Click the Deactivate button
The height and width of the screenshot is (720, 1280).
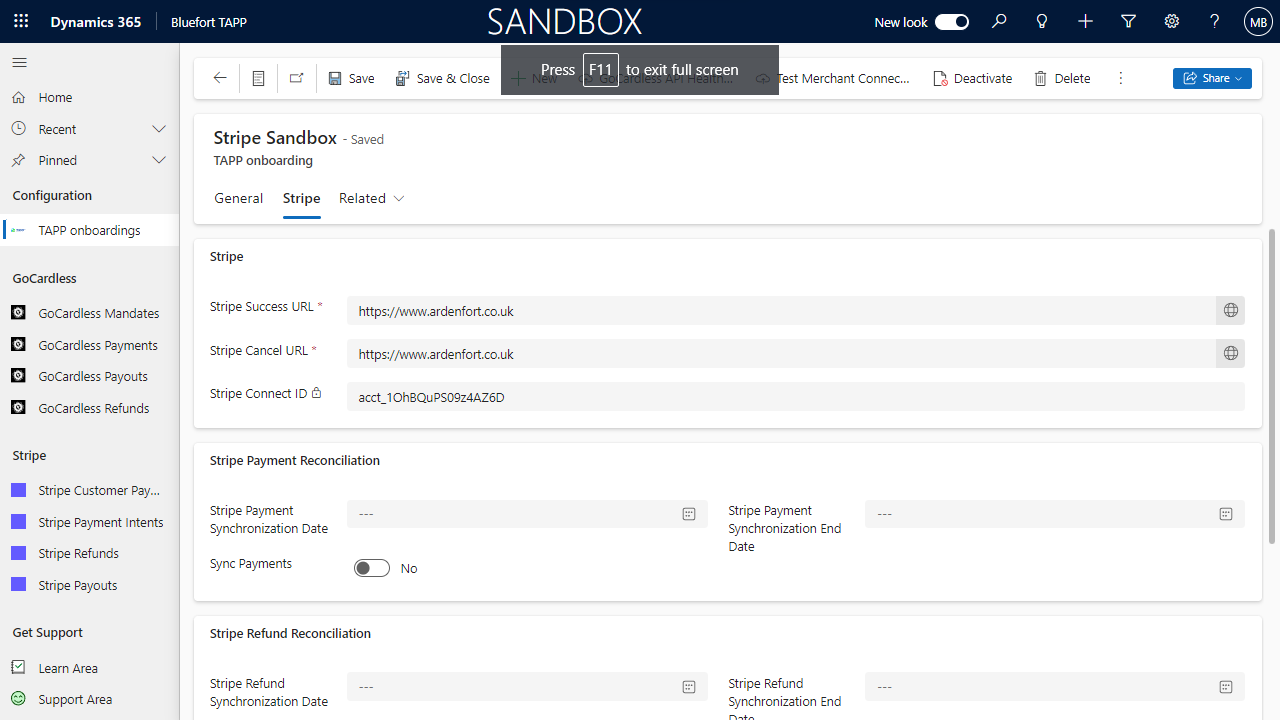pyautogui.click(x=972, y=78)
